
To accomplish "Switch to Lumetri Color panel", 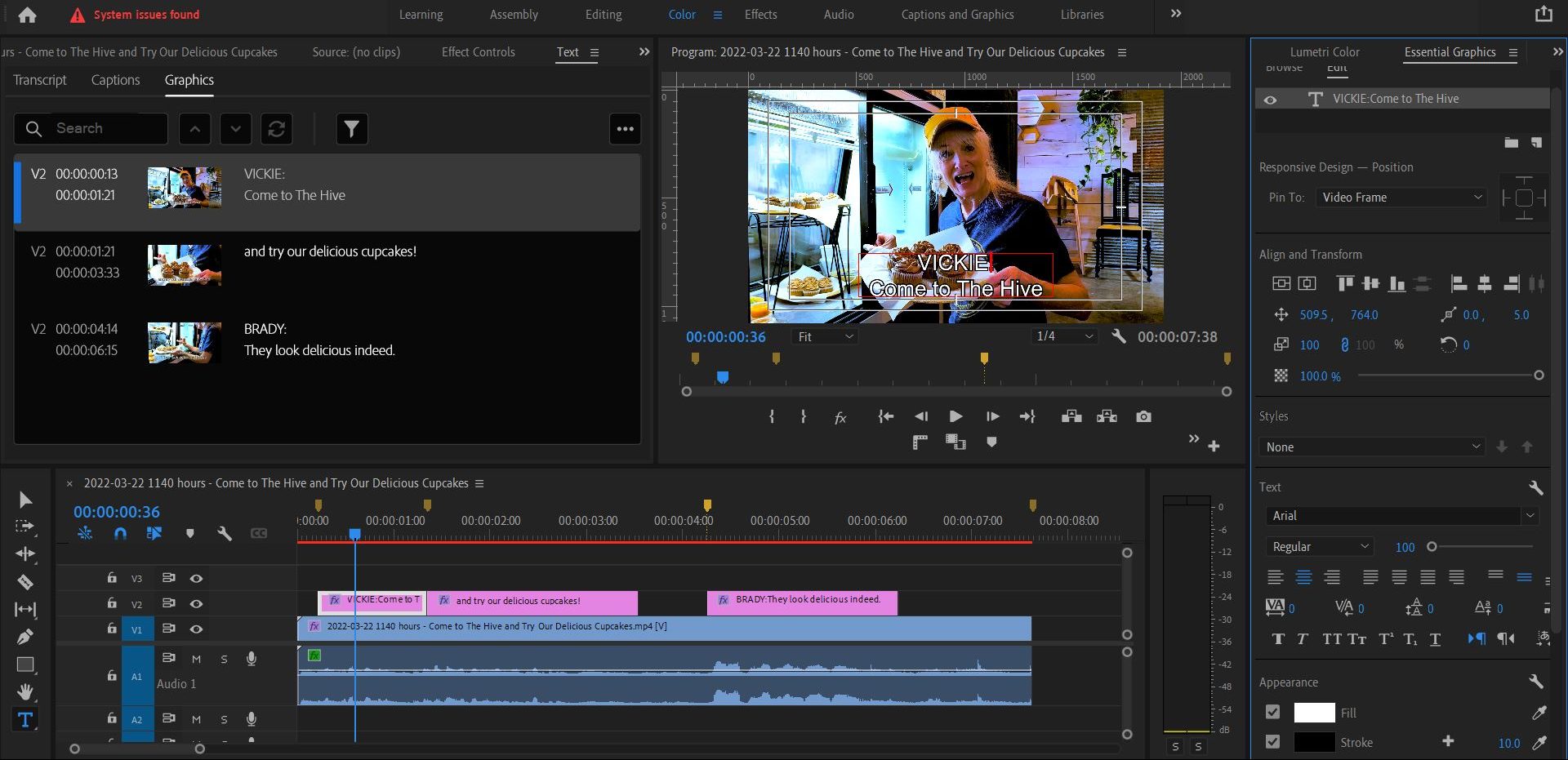I will tap(1325, 52).
